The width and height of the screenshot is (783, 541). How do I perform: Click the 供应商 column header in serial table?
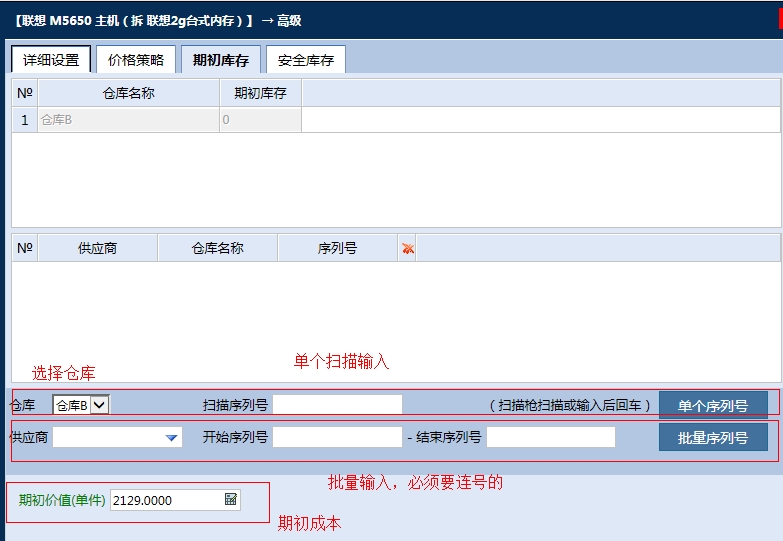(x=97, y=248)
